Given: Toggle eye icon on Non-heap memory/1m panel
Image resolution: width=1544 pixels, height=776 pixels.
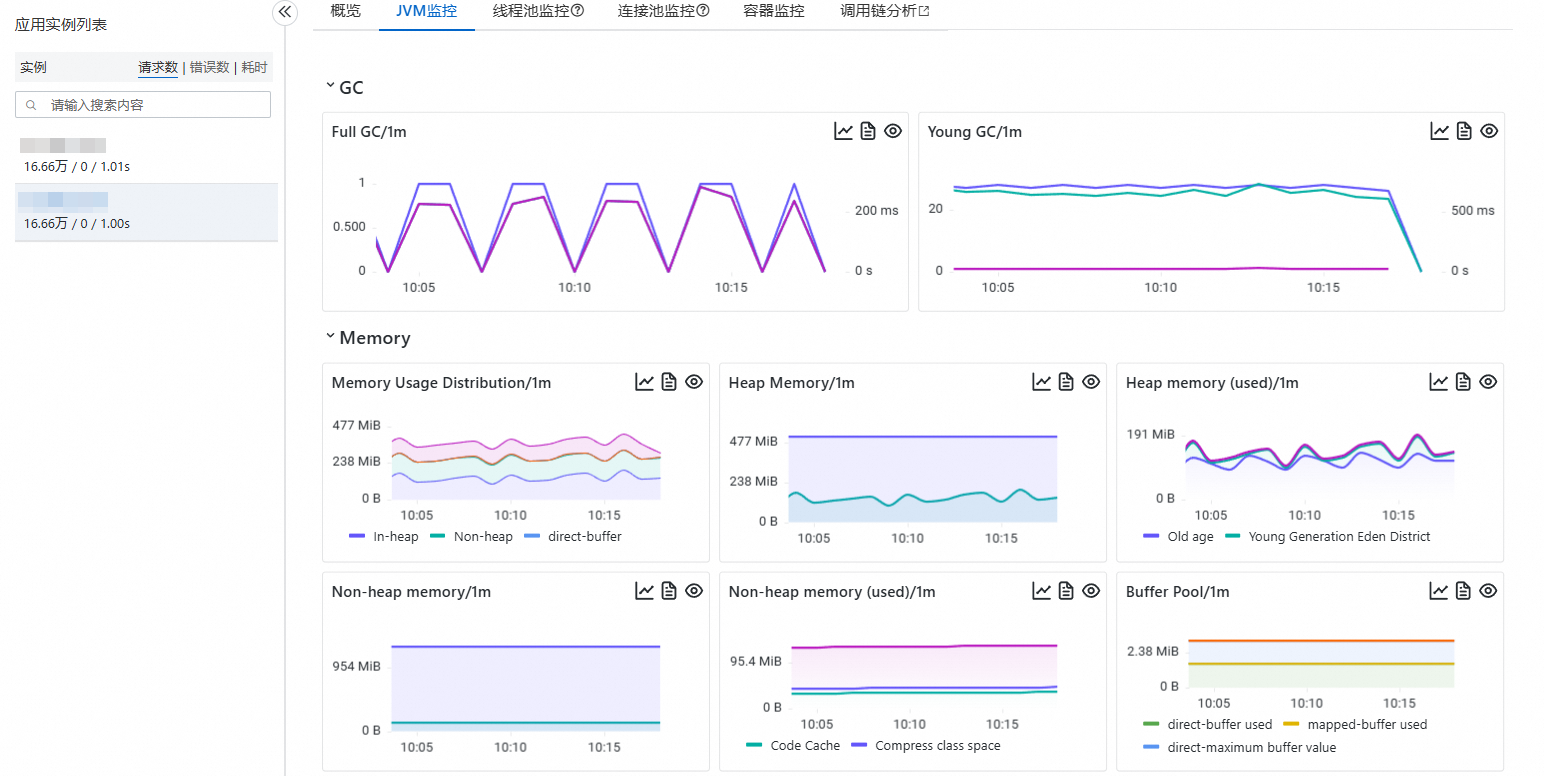Looking at the screenshot, I should click(694, 591).
